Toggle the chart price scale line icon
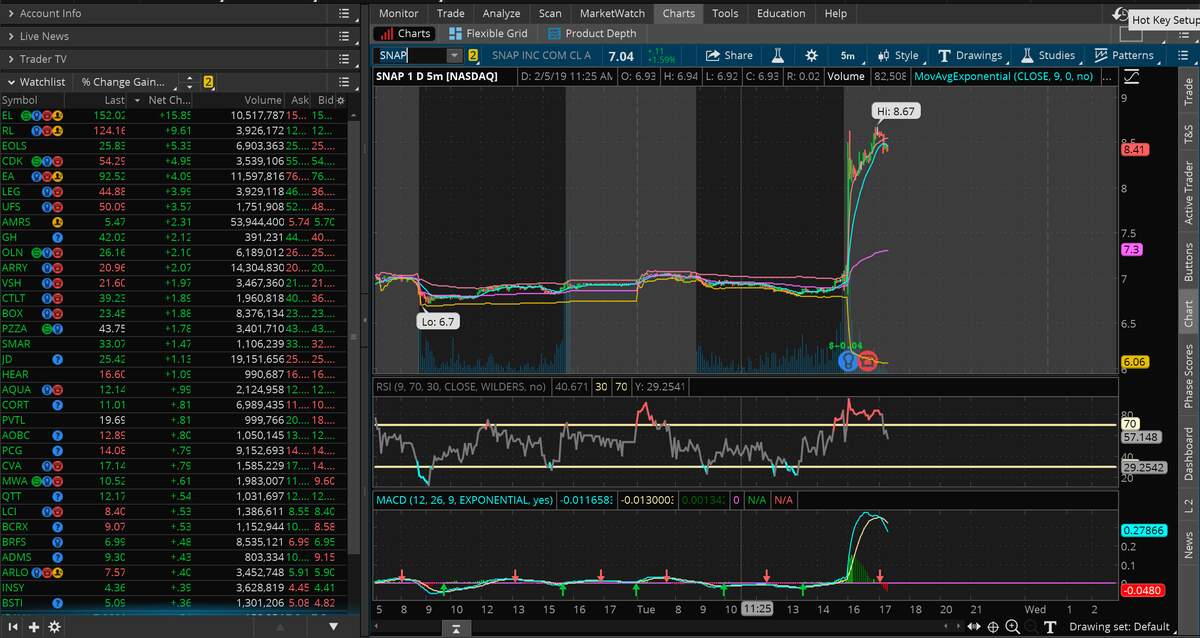 (x=1131, y=76)
